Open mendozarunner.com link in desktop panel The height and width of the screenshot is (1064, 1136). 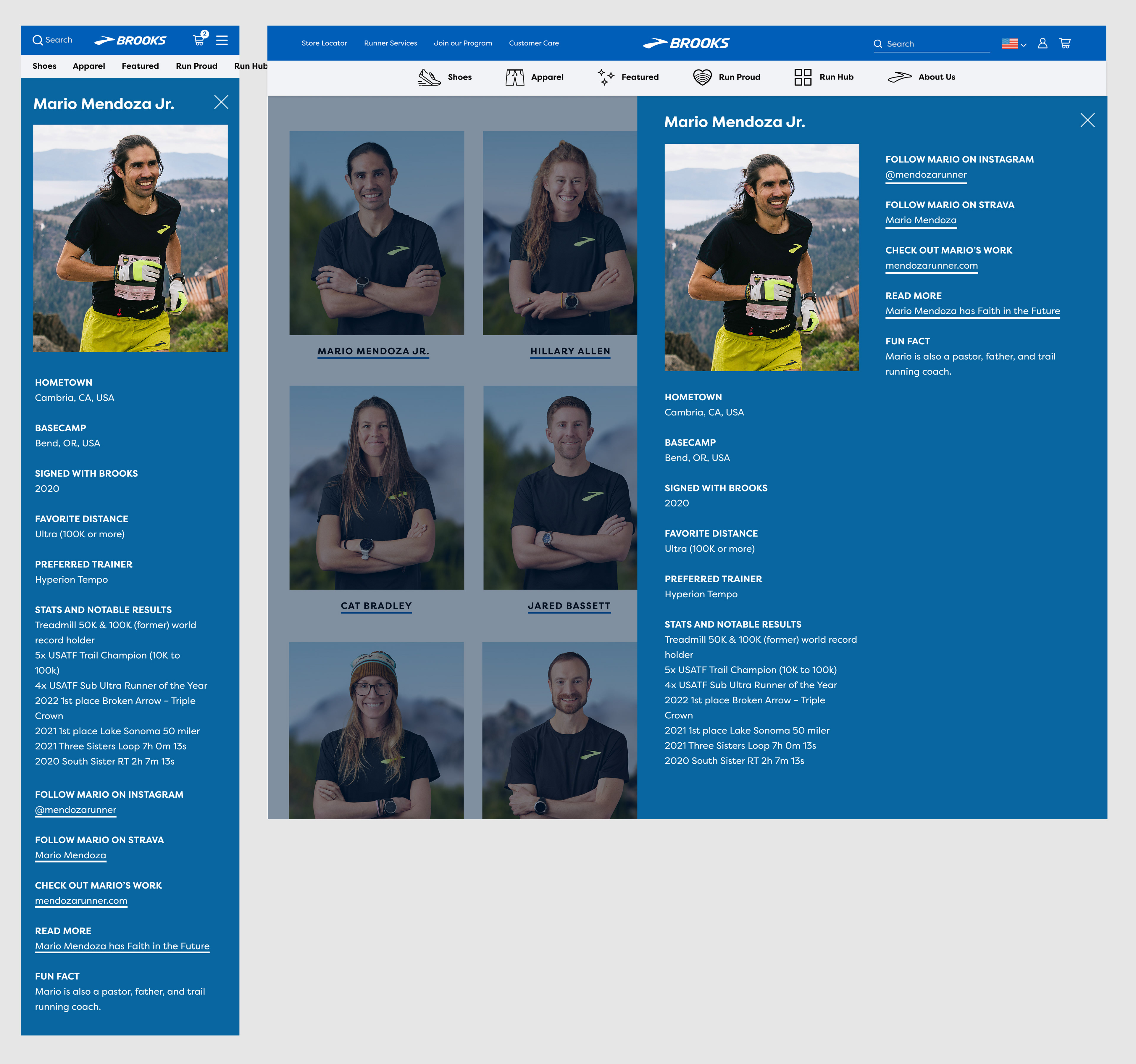pos(931,266)
